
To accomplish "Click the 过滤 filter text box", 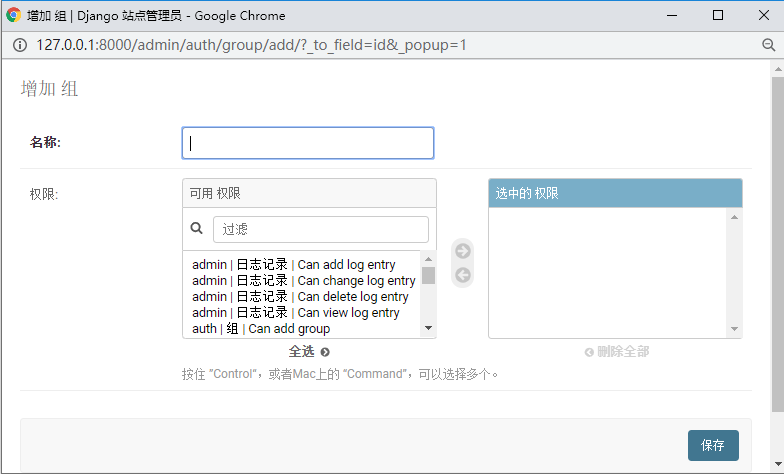I will click(320, 230).
